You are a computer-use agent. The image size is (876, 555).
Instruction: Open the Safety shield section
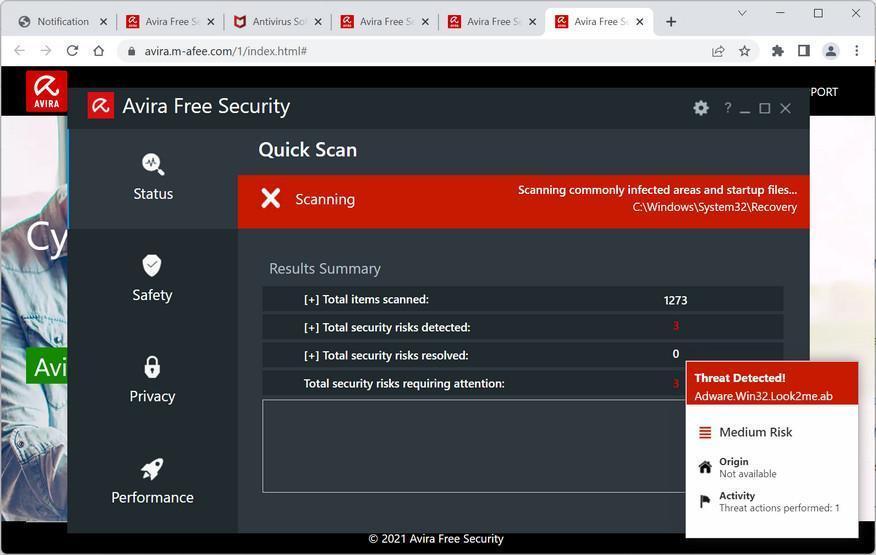point(152,278)
